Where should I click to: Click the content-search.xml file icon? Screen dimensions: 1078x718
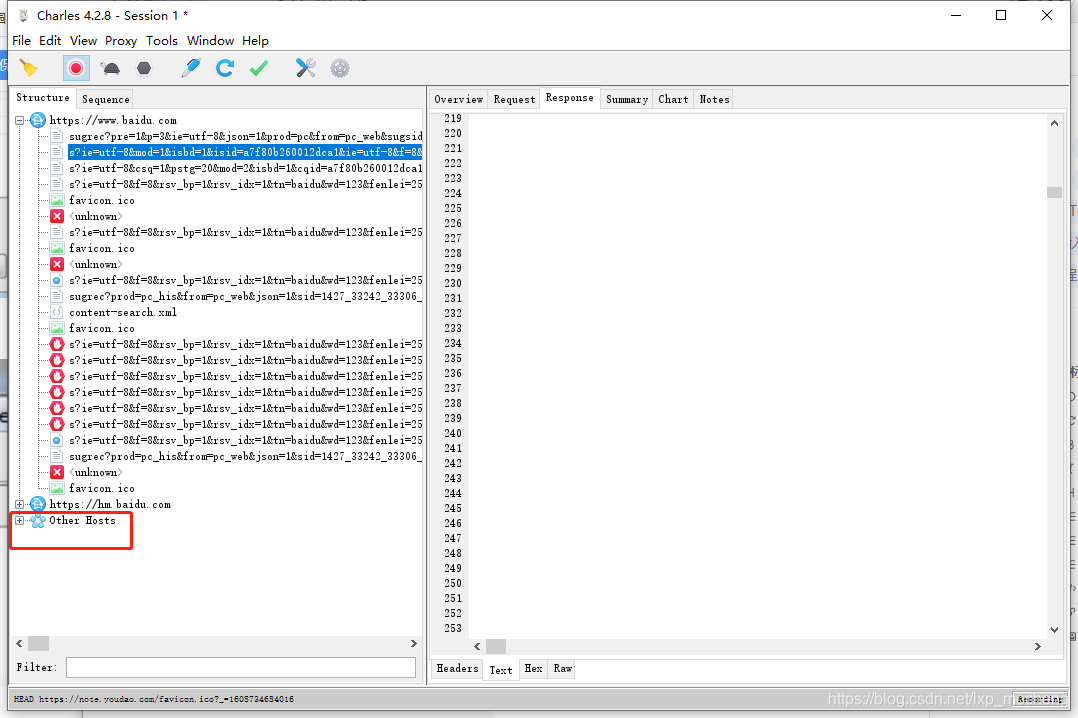click(x=57, y=312)
